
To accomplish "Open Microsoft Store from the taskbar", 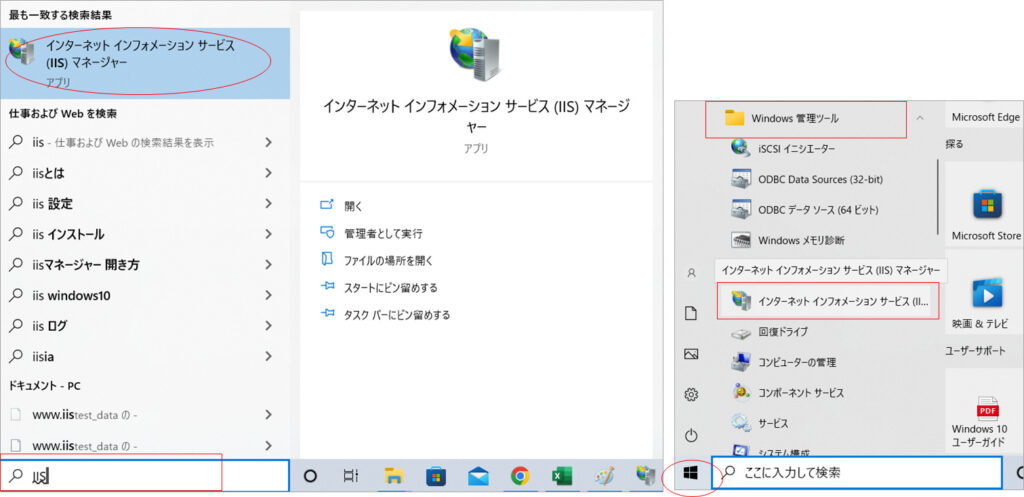I will tap(436, 476).
